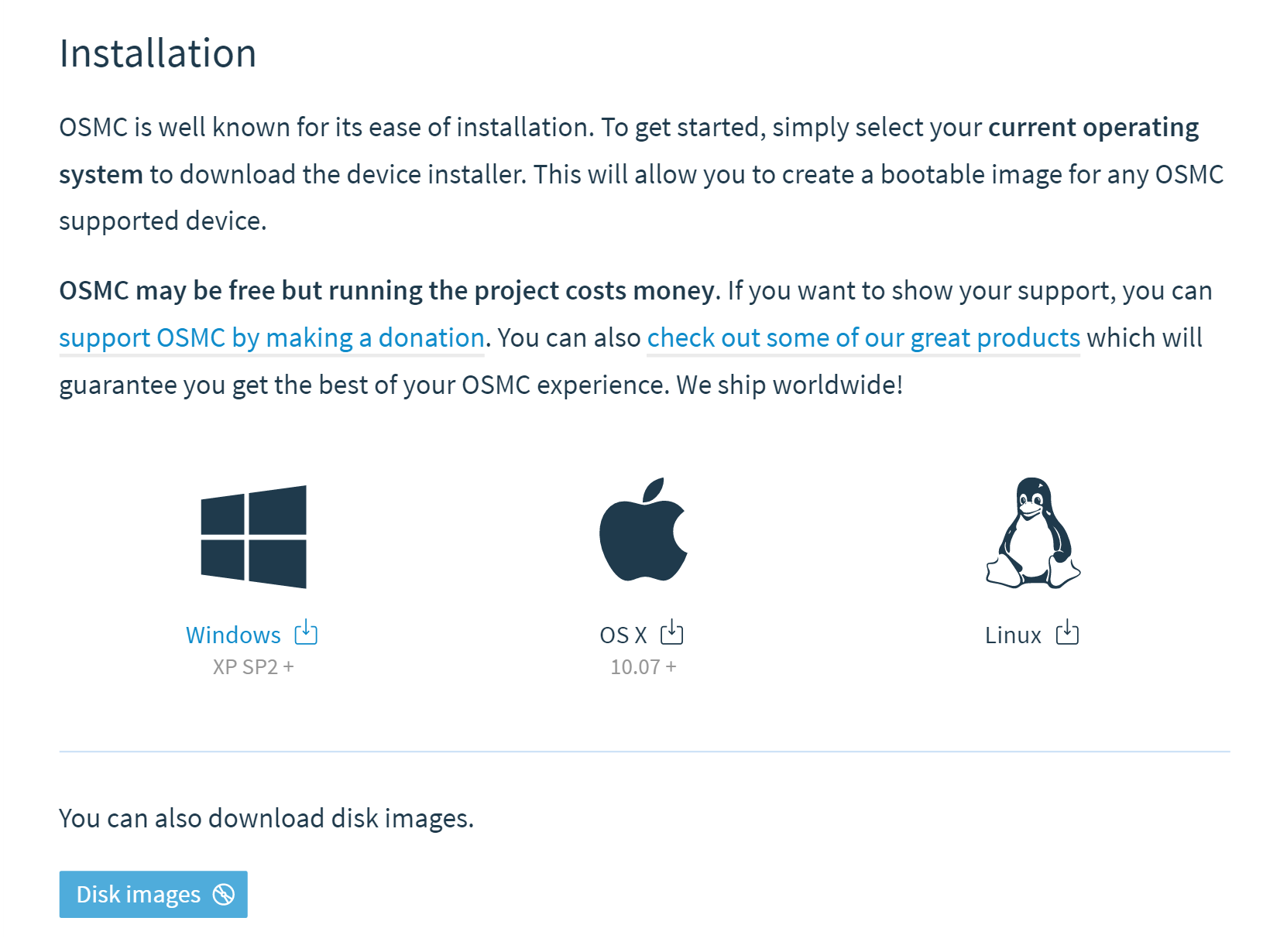Click the Apple logo icon

pos(643,530)
